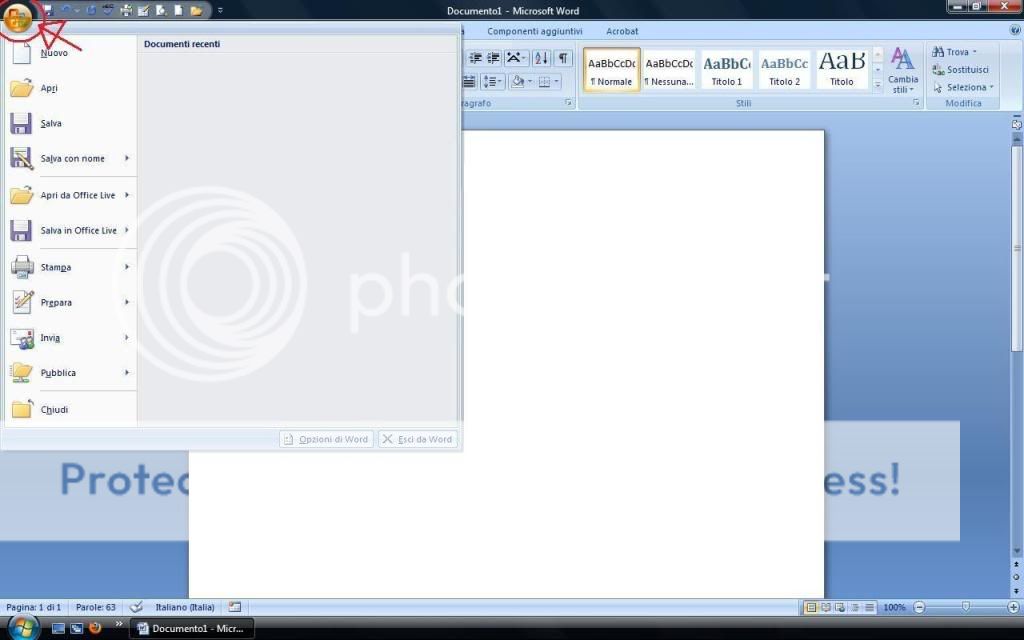Open Customize Quick Access Toolbar arrow
The width and height of the screenshot is (1024, 640).
(x=220, y=10)
